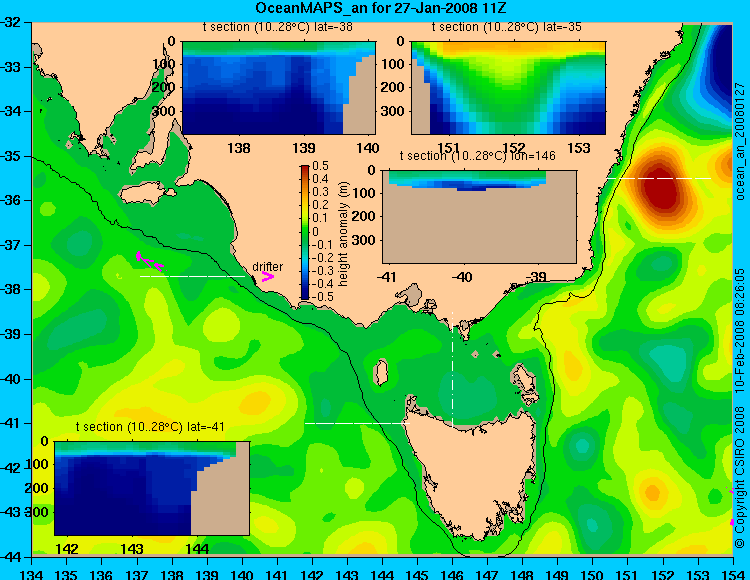Click the 0.2 tick on the colorbar
The height and width of the screenshot is (580, 750).
tap(320, 205)
